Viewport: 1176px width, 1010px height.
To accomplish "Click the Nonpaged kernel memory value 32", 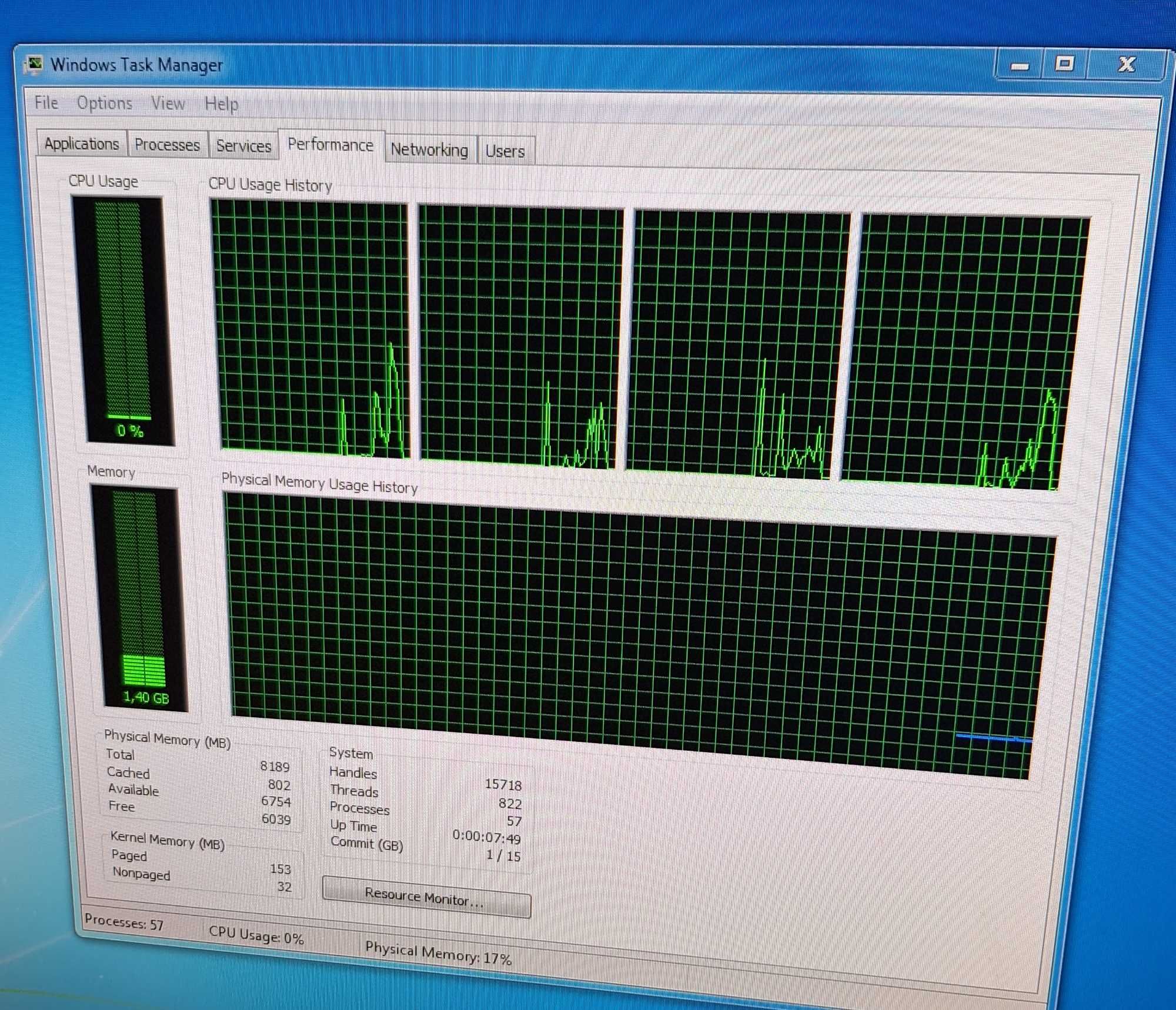I will click(284, 887).
